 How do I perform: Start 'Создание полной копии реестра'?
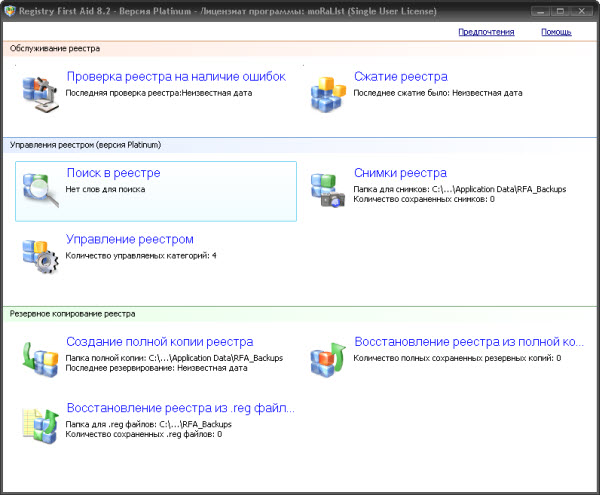pos(159,341)
